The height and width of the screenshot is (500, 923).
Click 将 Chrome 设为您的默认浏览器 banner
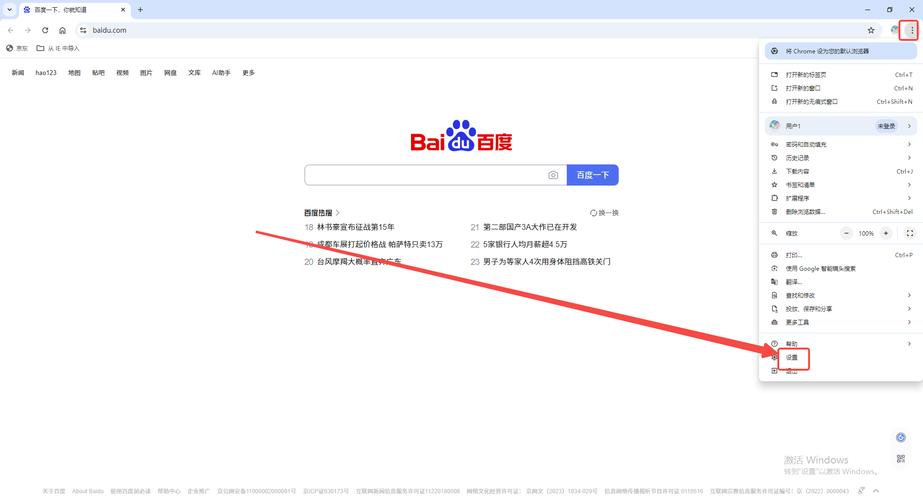point(841,51)
